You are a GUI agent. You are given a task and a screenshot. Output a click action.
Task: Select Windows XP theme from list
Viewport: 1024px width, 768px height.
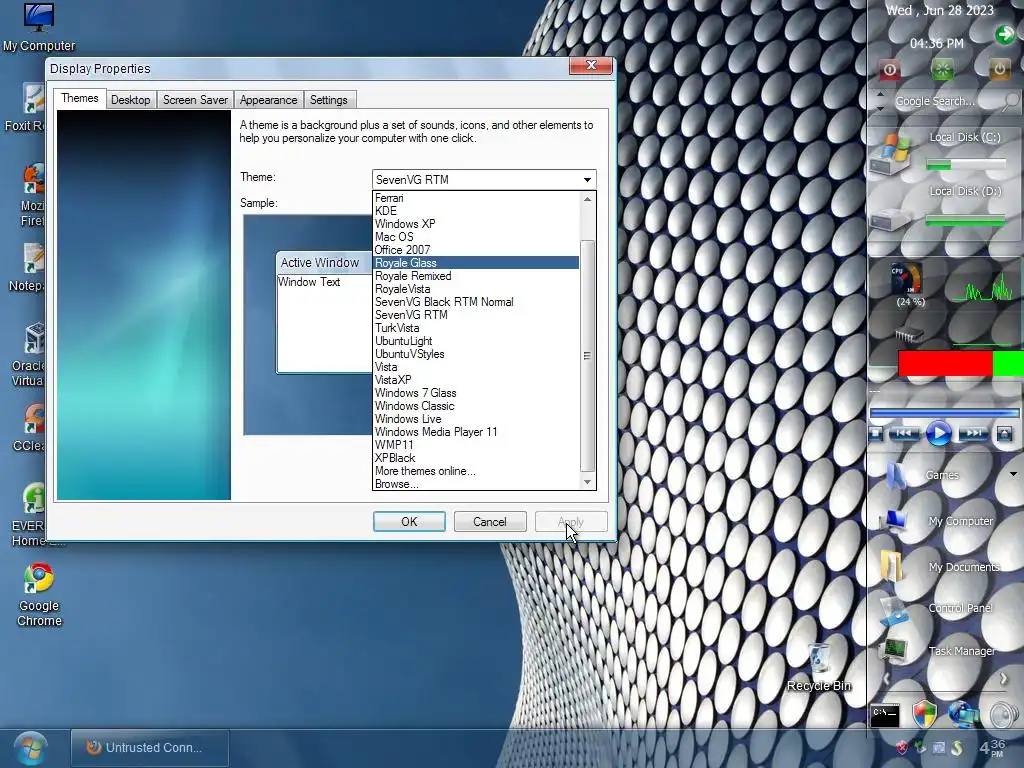476,223
